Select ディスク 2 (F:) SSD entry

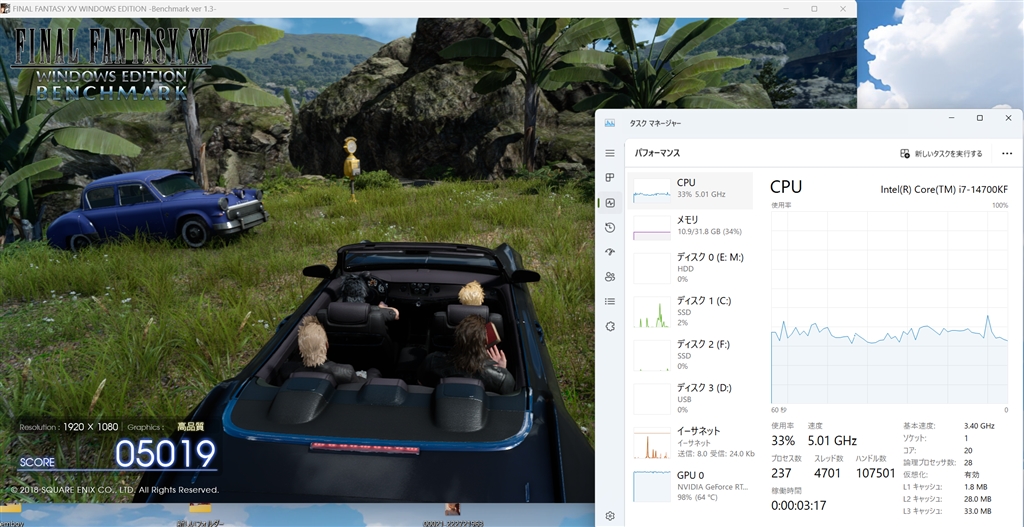coord(690,355)
